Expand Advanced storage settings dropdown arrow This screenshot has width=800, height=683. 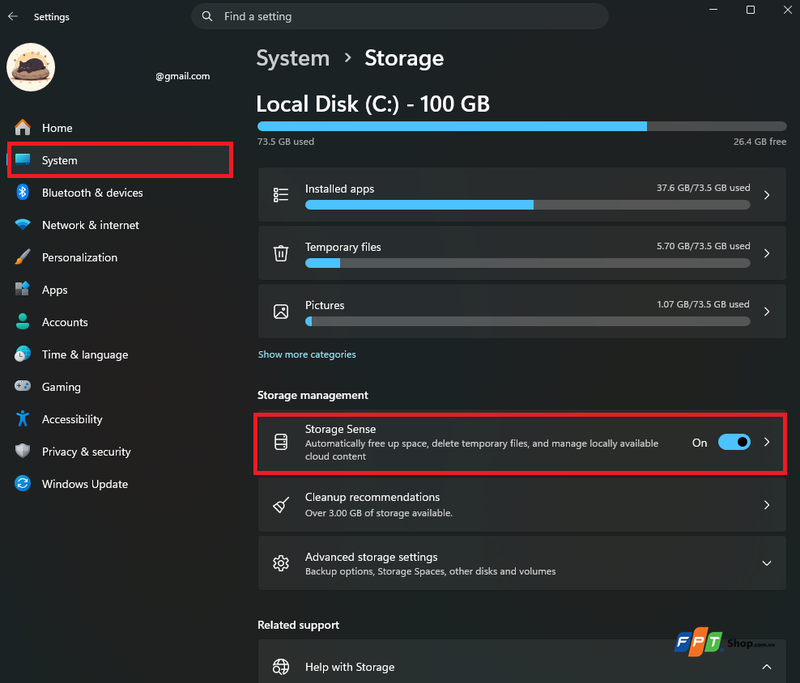[x=766, y=563]
